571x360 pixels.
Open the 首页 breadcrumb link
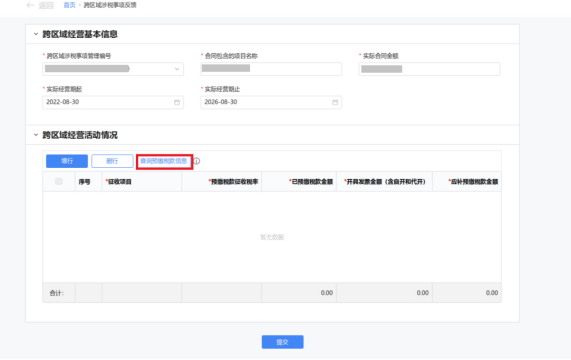click(x=69, y=5)
